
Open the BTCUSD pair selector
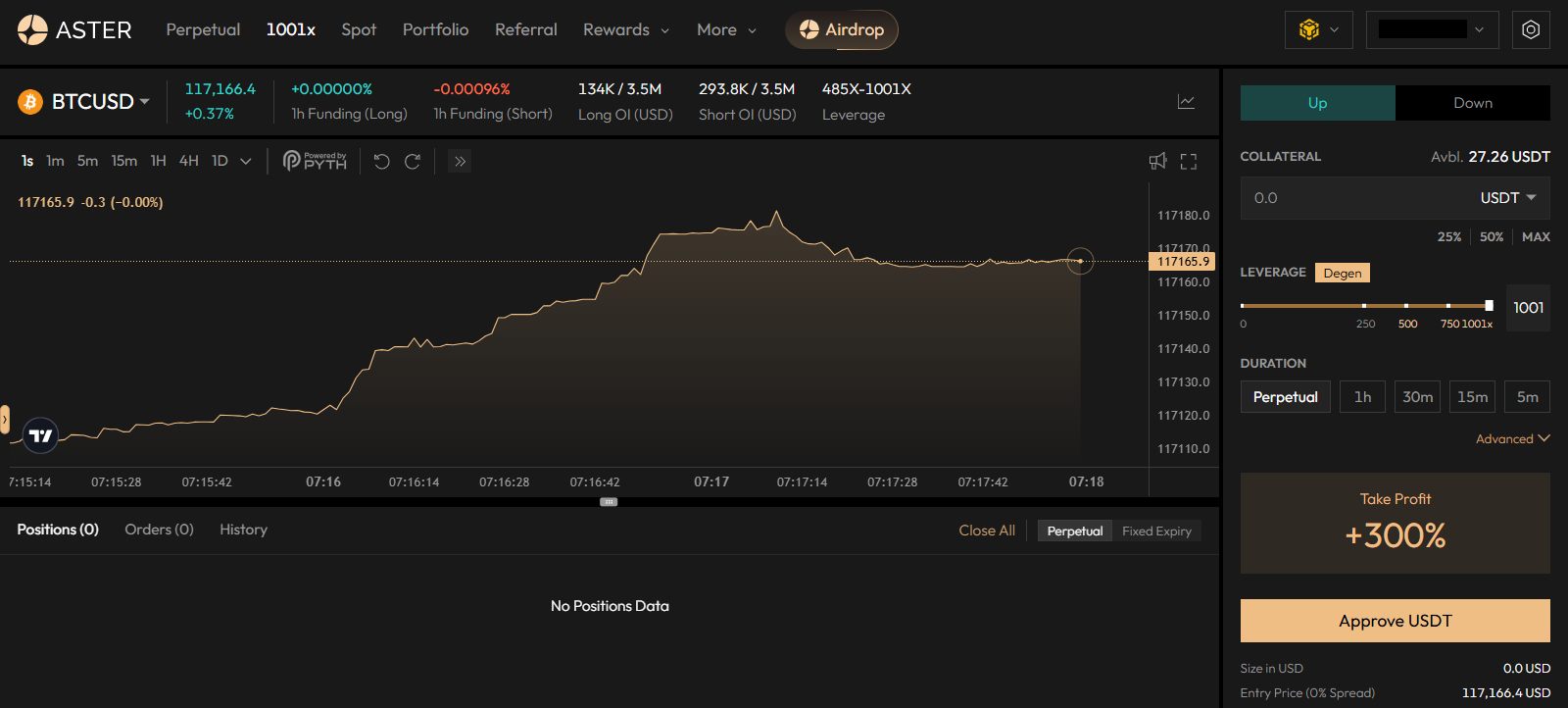point(100,102)
